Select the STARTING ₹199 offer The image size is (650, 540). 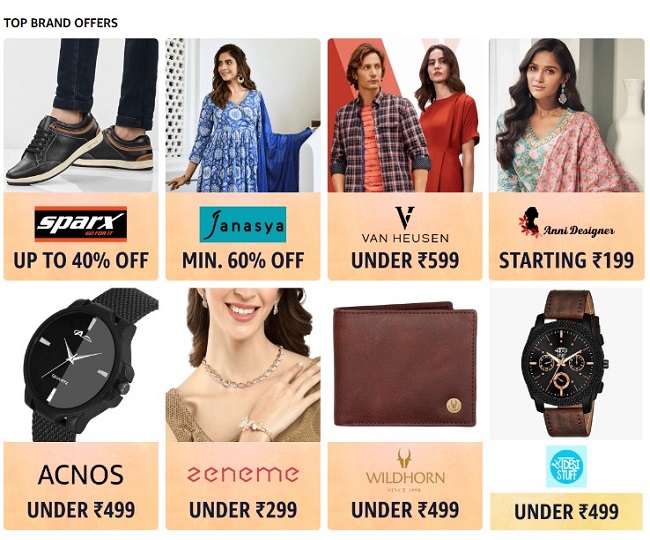566,261
